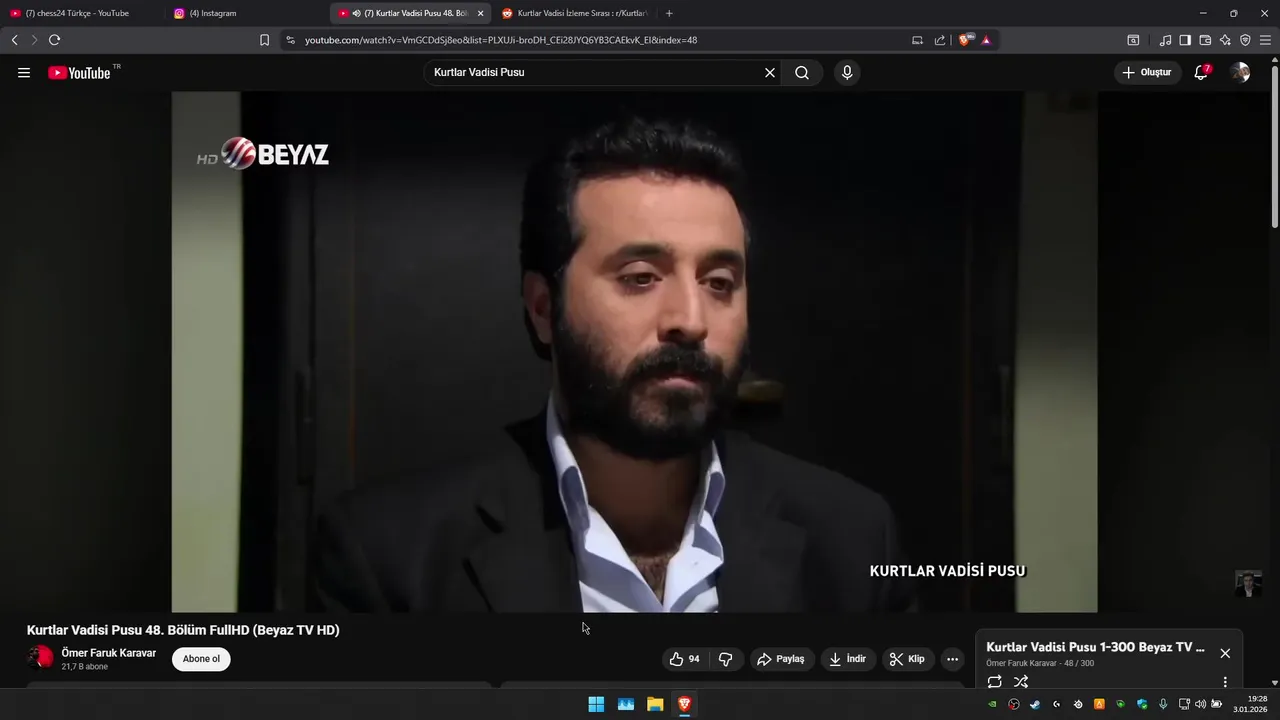Open the Brave VPN shield icon
Image resolution: width=1280 pixels, height=720 pixels.
coord(1245,40)
